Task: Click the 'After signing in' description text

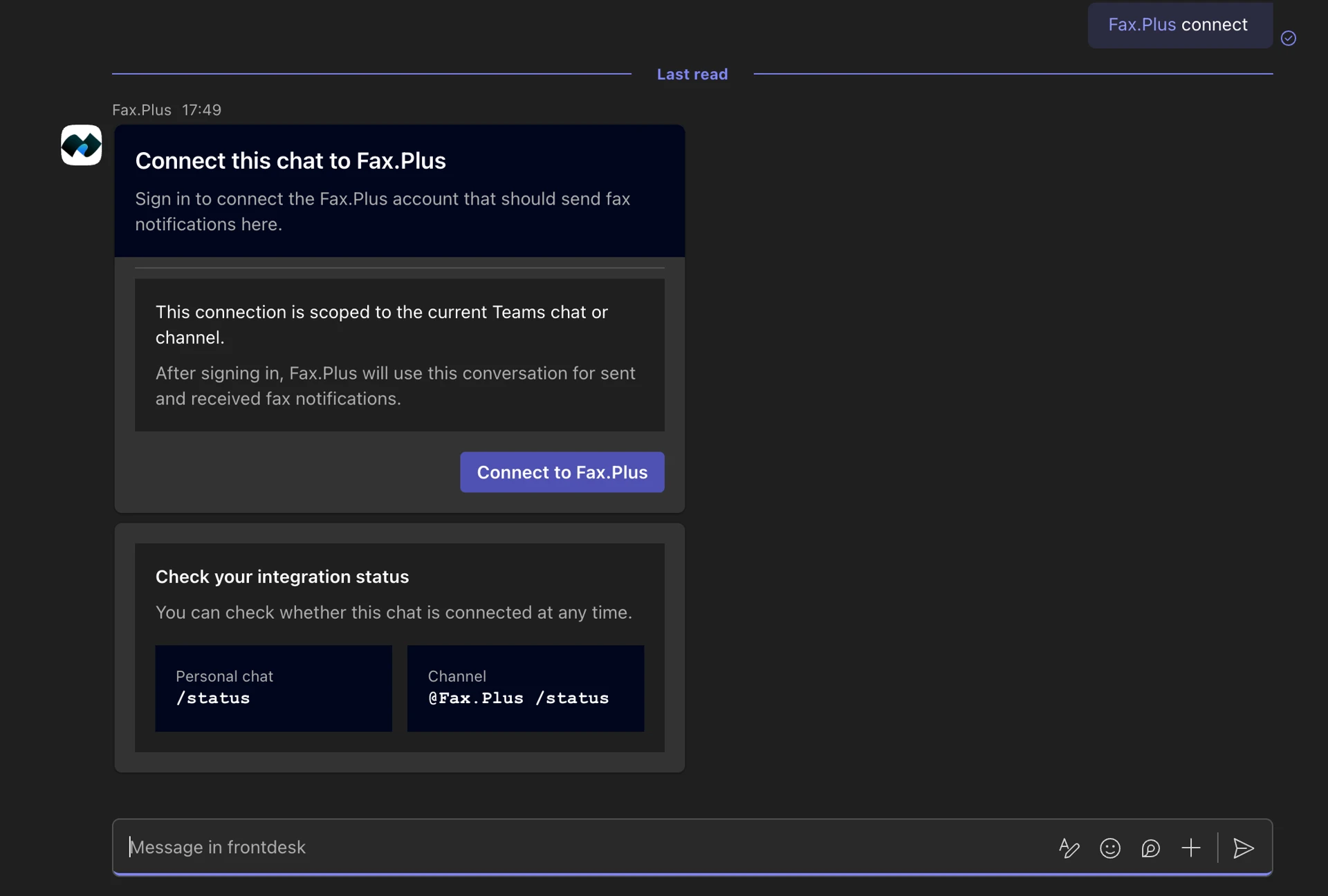Action: point(396,386)
